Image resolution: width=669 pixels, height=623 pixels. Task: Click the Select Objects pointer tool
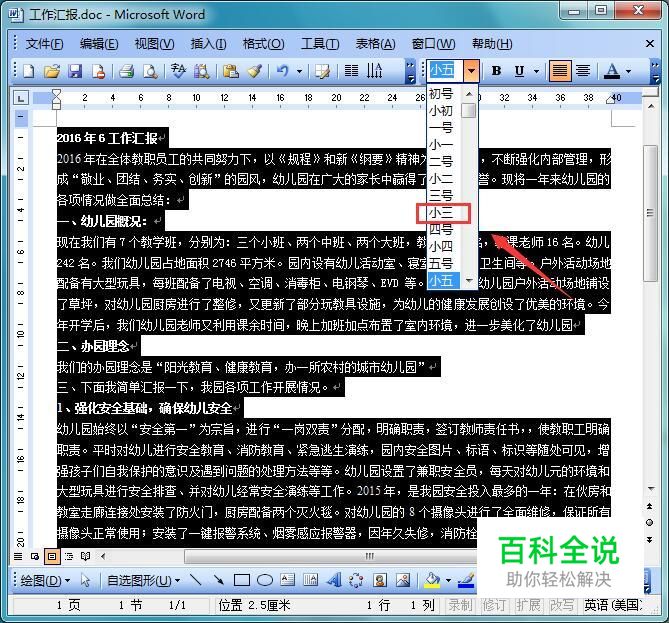pos(85,580)
